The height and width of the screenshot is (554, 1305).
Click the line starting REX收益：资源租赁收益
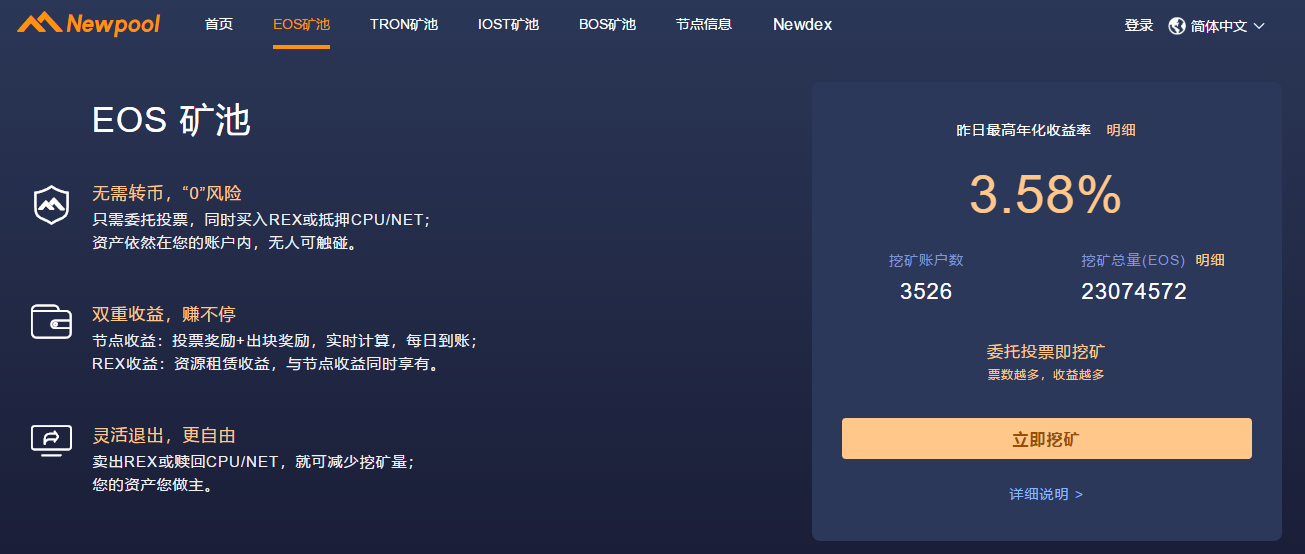pyautogui.click(x=267, y=365)
